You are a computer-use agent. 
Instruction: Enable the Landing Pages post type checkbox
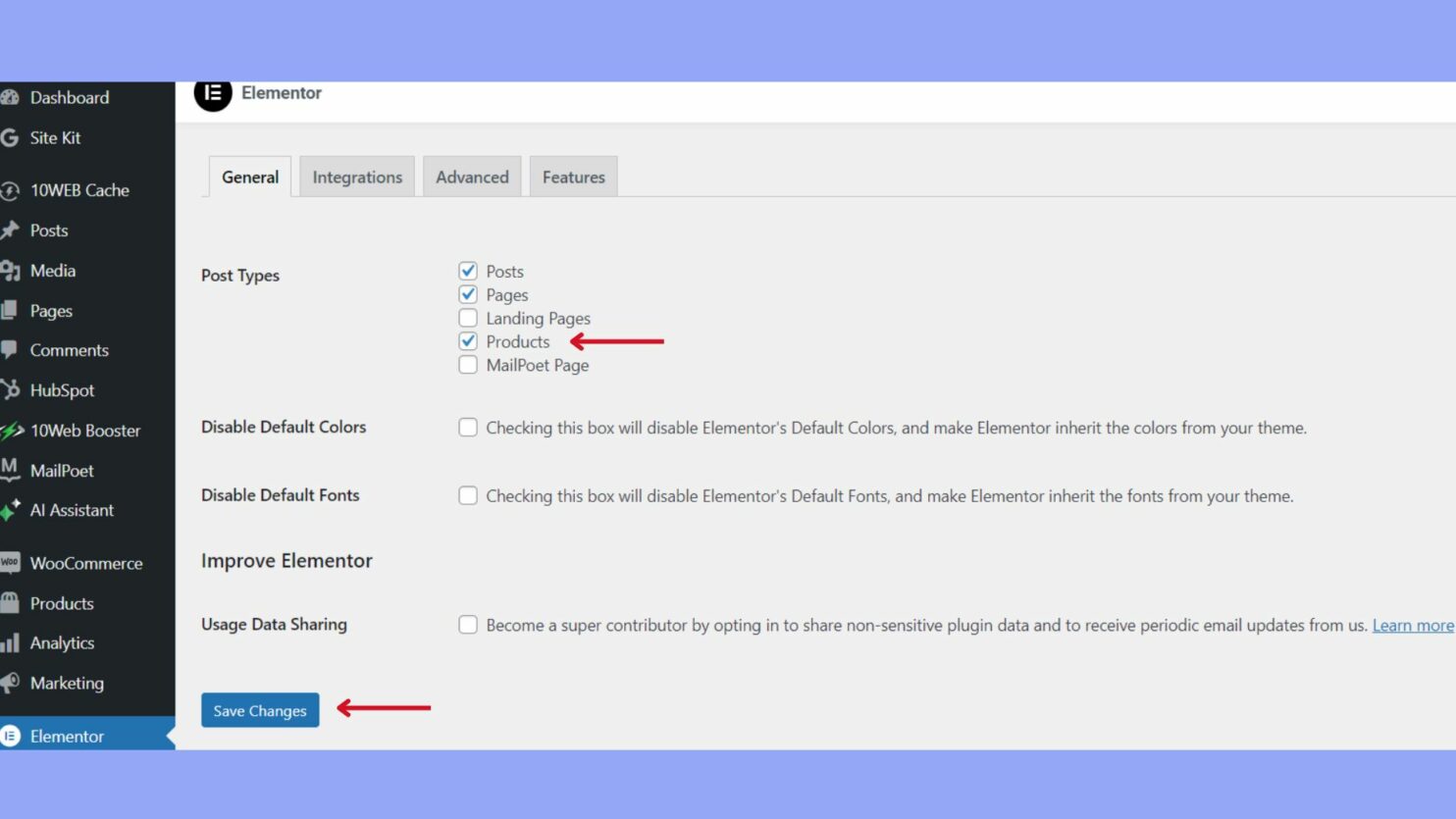468,318
